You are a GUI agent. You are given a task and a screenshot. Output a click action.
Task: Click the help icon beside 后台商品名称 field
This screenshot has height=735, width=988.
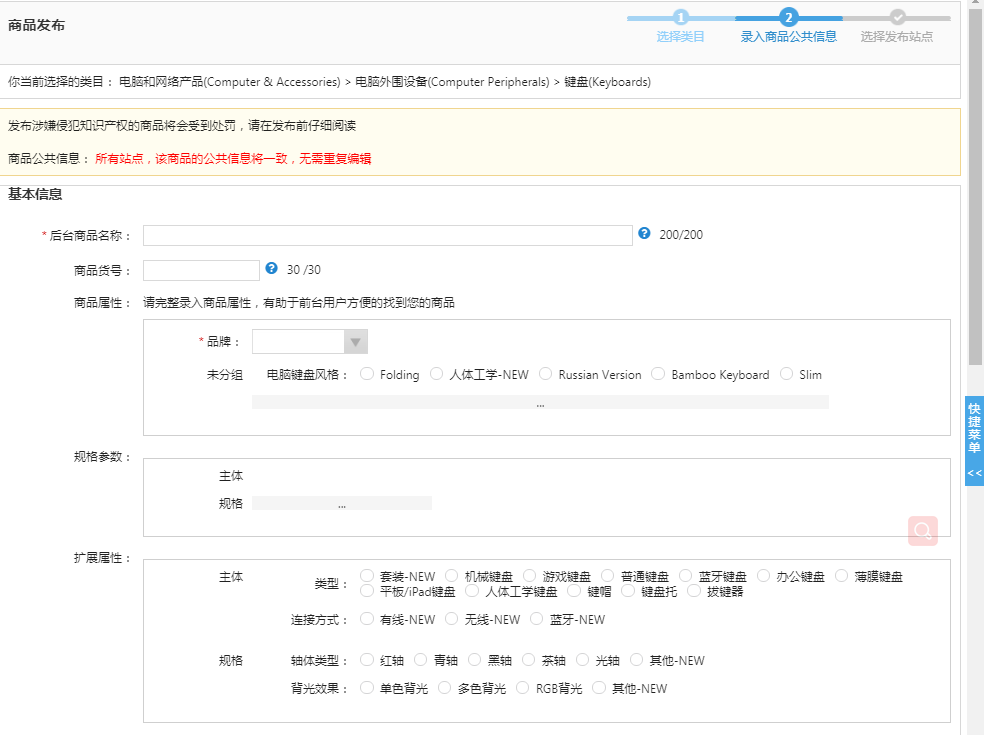pyautogui.click(x=644, y=233)
